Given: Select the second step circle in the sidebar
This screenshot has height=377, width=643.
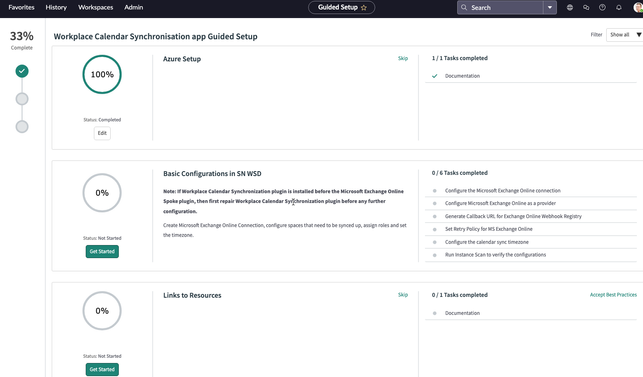Looking at the screenshot, I should (22, 99).
